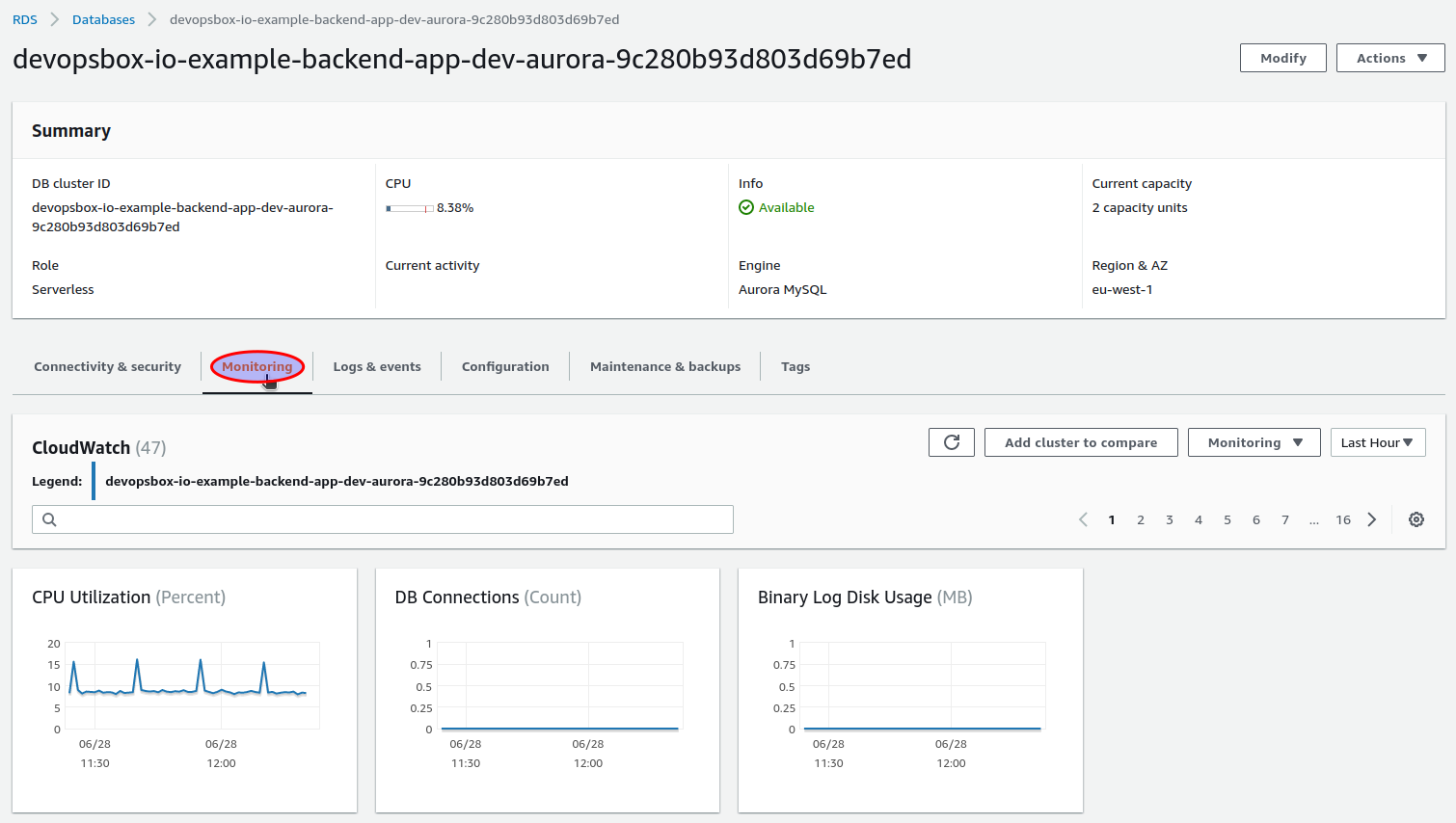
Task: Open the Tags tab
Action: 795,366
